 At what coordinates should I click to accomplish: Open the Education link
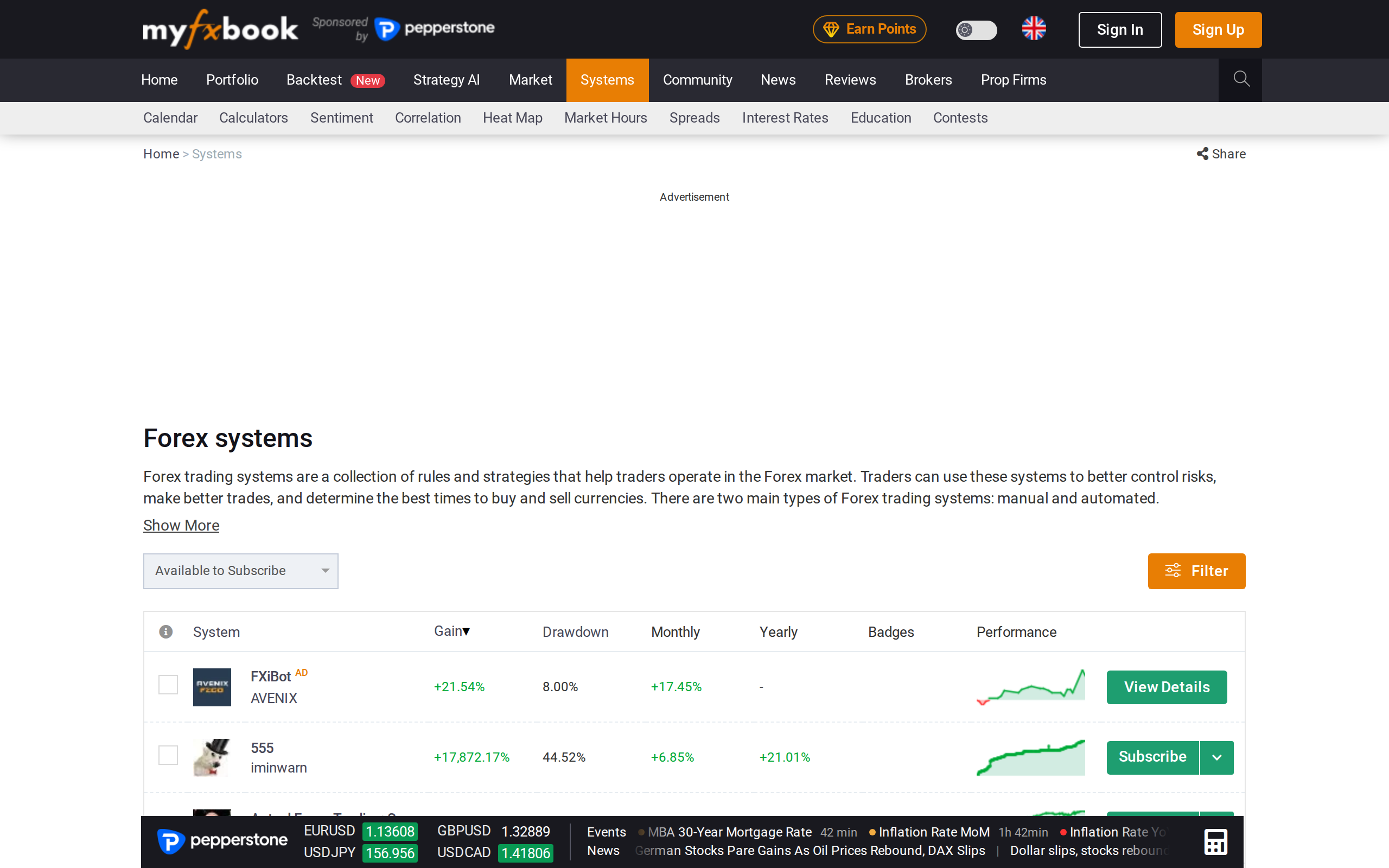tap(881, 118)
